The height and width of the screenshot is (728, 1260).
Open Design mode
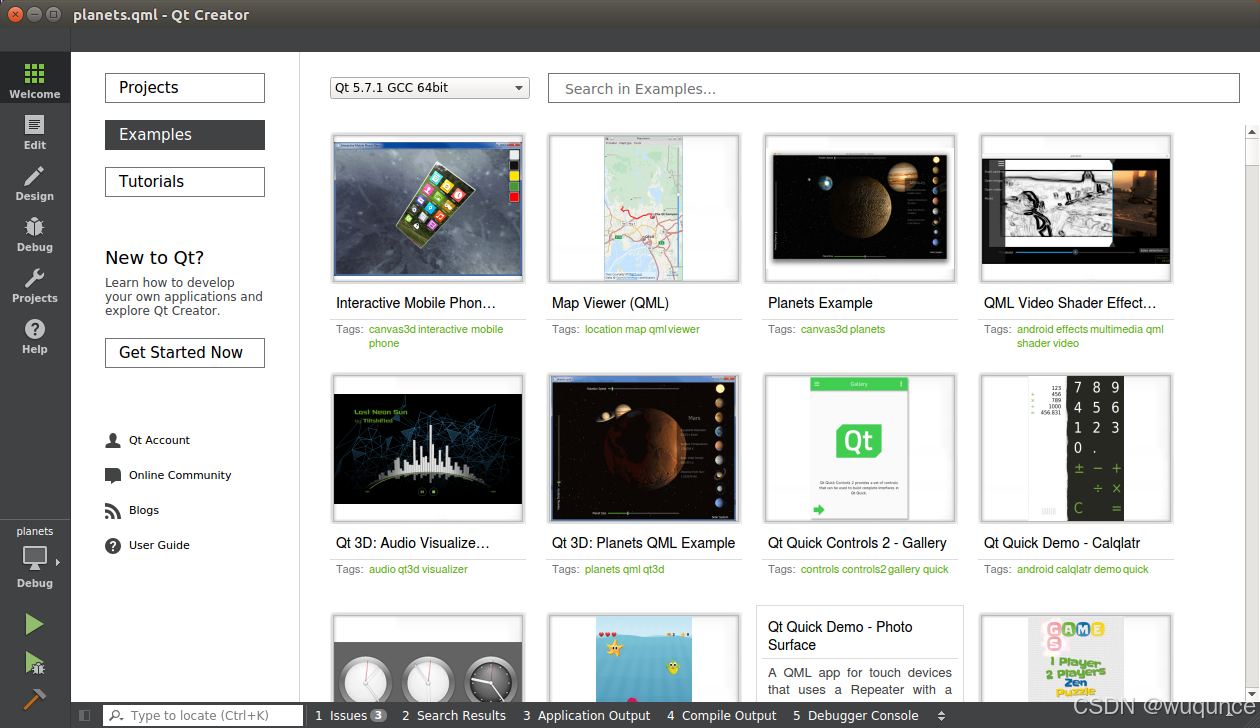[35, 182]
